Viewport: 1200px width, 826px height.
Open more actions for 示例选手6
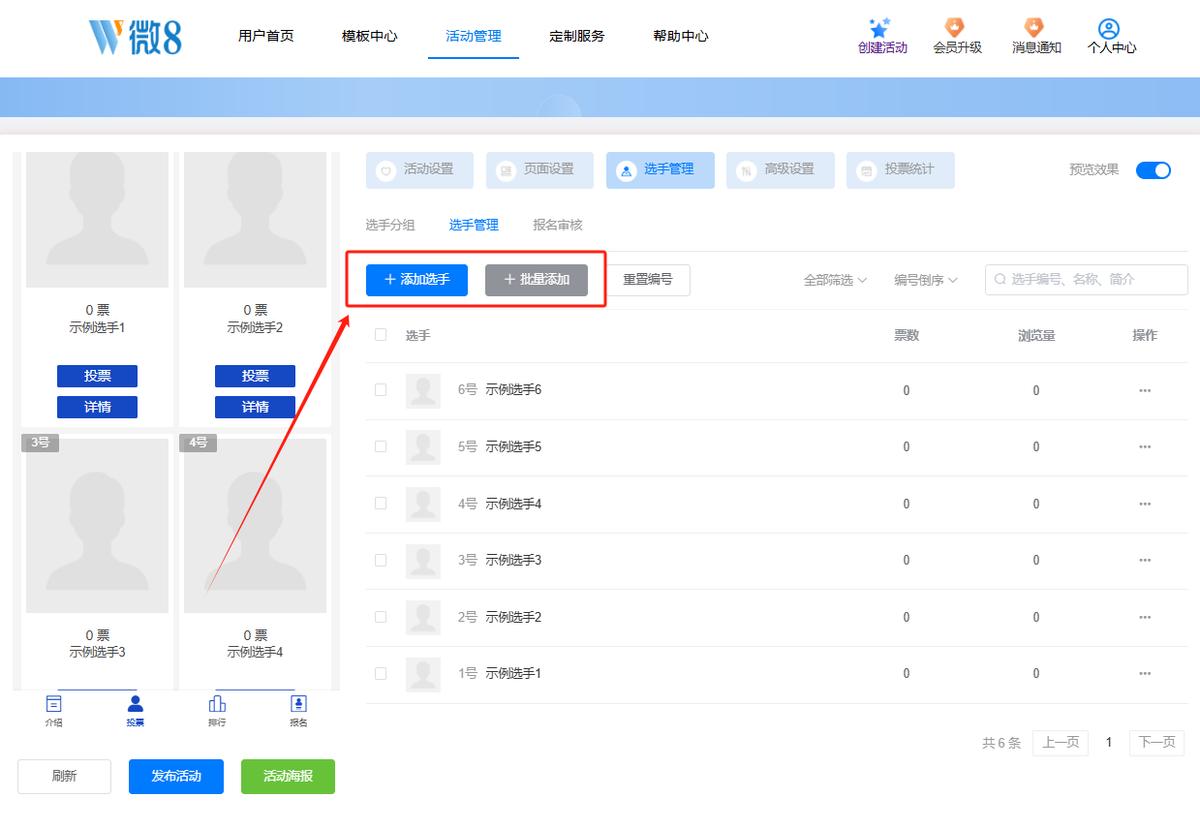point(1145,391)
